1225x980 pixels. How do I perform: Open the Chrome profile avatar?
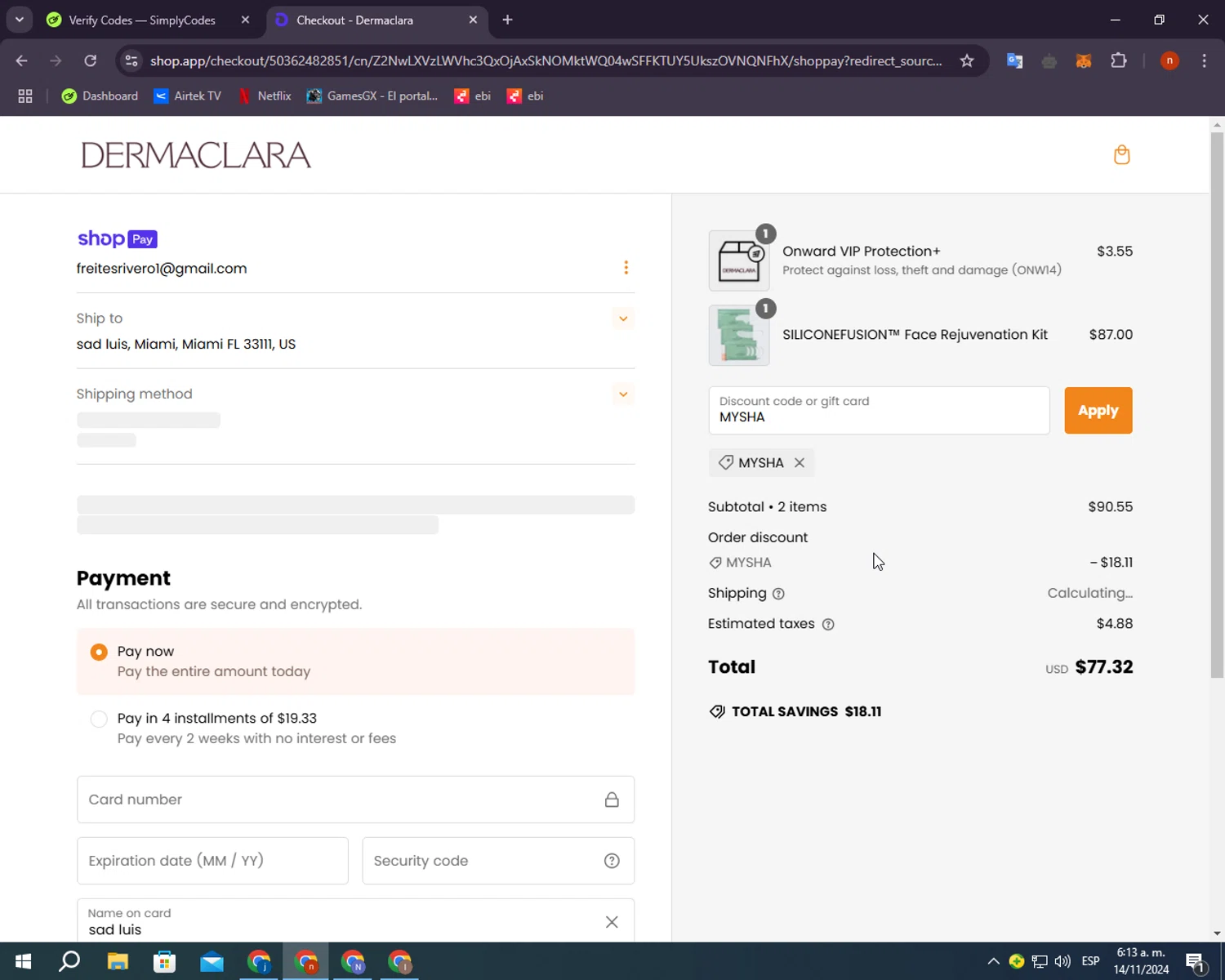tap(1169, 60)
